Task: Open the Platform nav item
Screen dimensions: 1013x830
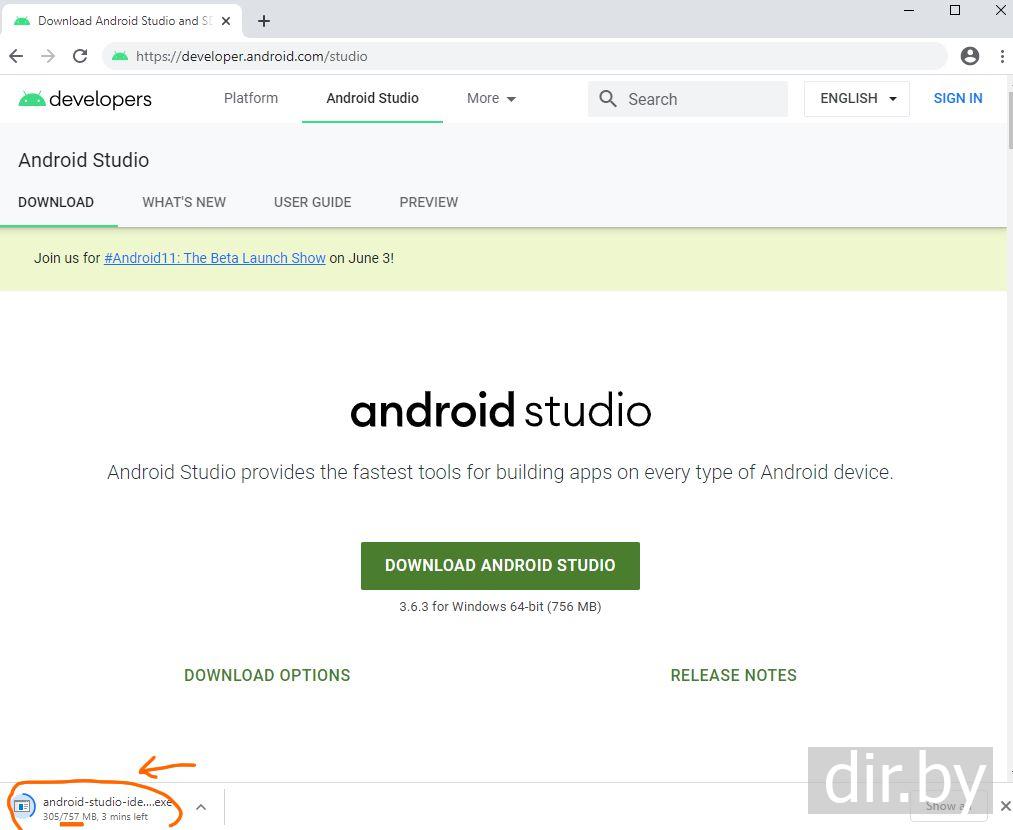Action: 251,98
